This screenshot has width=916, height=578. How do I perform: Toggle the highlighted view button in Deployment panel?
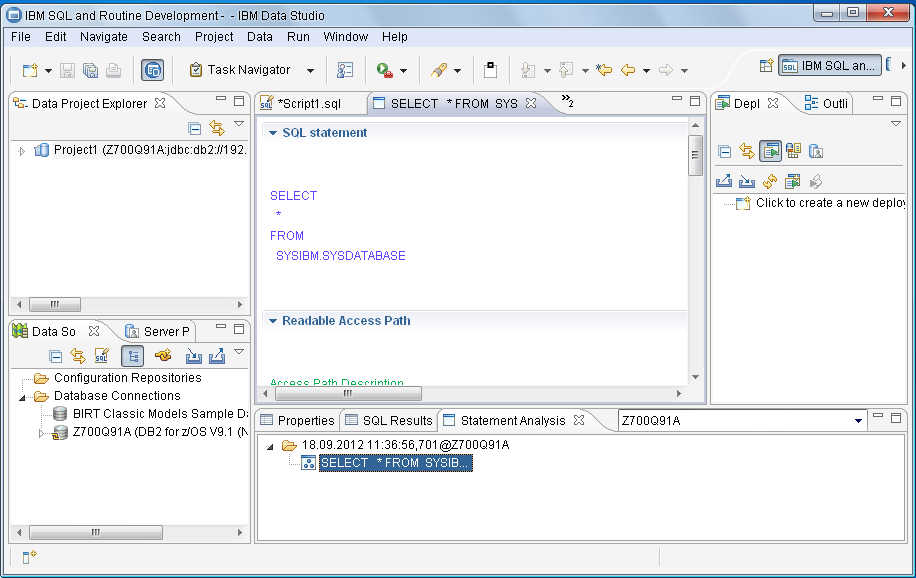click(769, 151)
